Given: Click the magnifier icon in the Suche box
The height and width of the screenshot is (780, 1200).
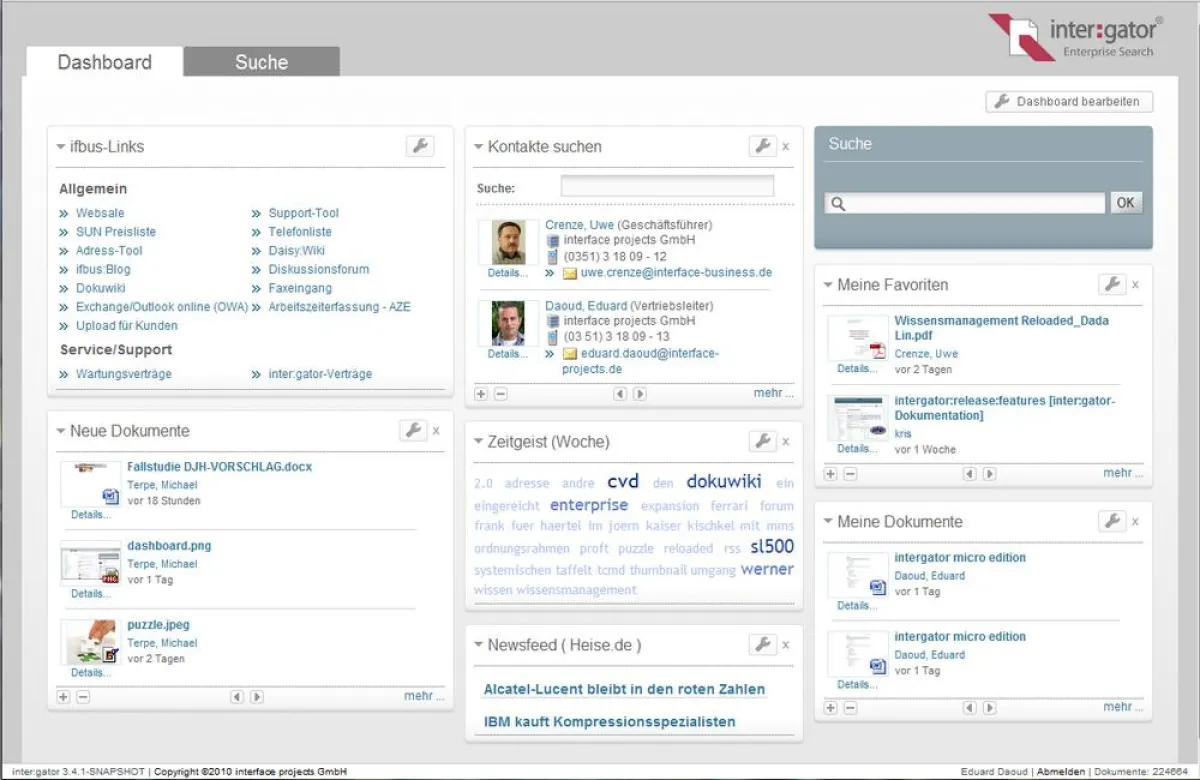Looking at the screenshot, I should coord(839,202).
